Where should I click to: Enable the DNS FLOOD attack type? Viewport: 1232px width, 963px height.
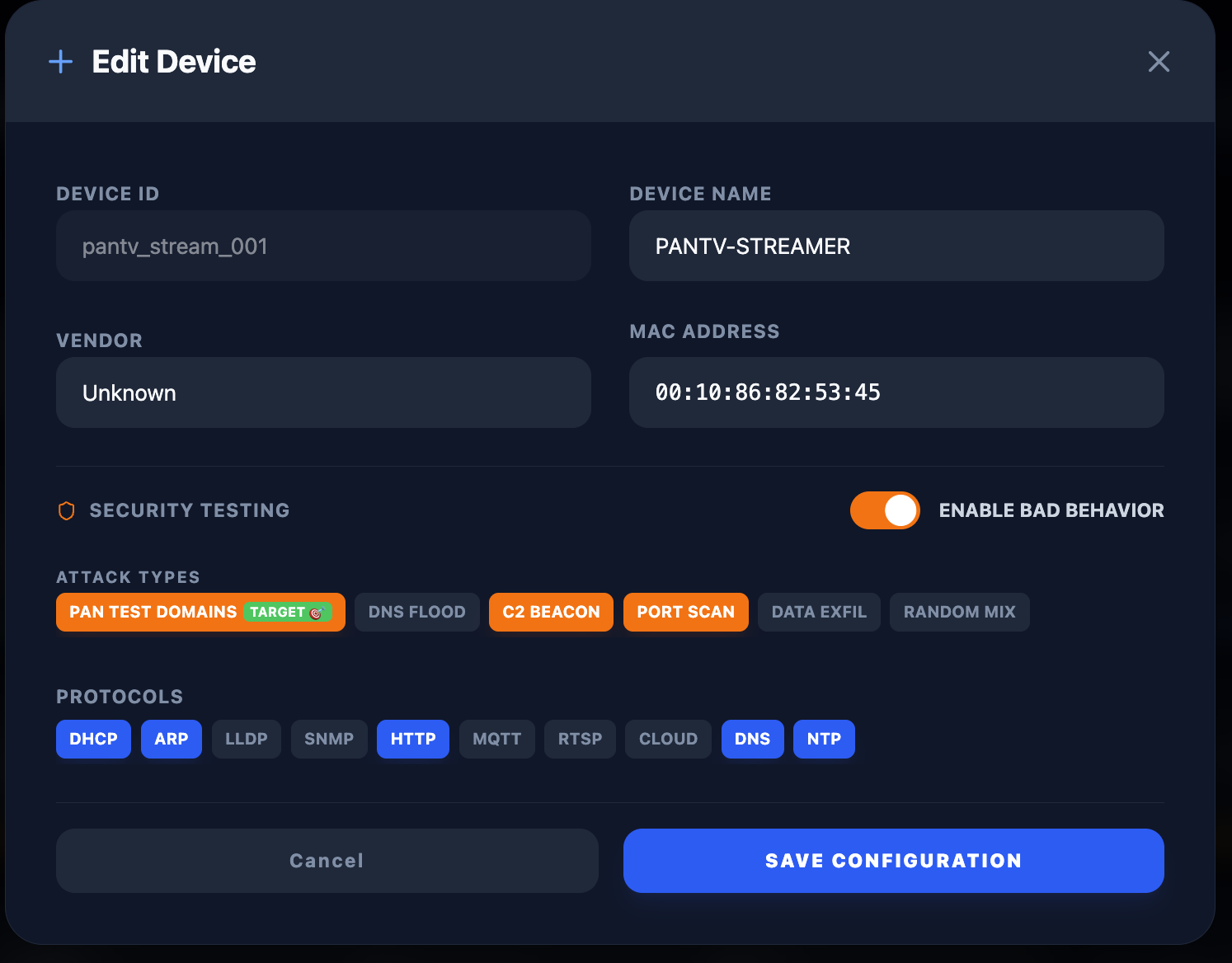(416, 612)
